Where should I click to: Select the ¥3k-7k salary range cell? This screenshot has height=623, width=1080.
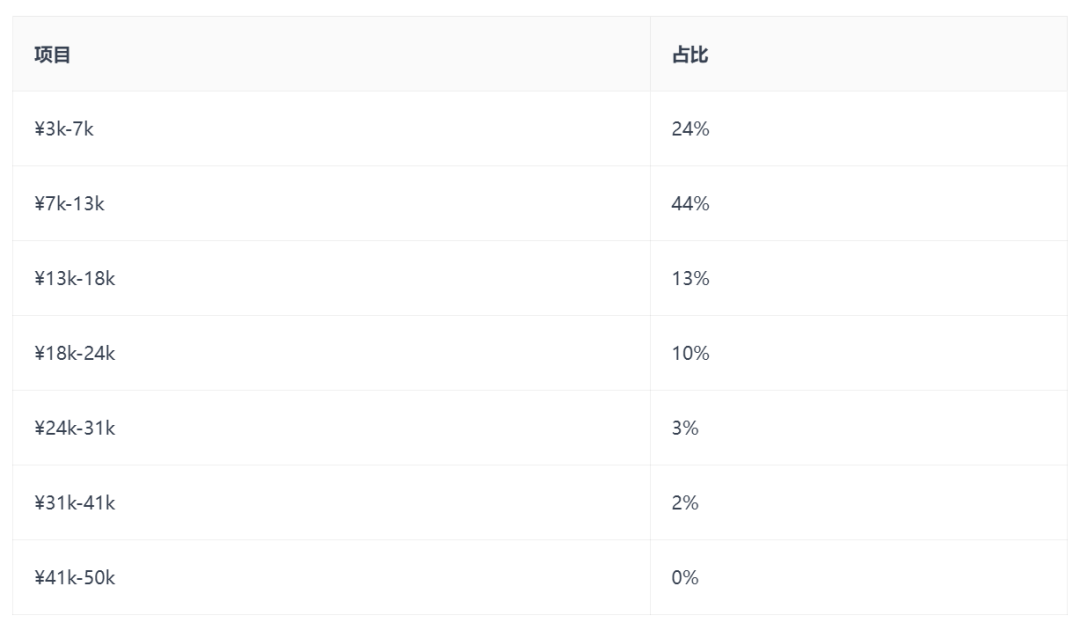pos(64,129)
